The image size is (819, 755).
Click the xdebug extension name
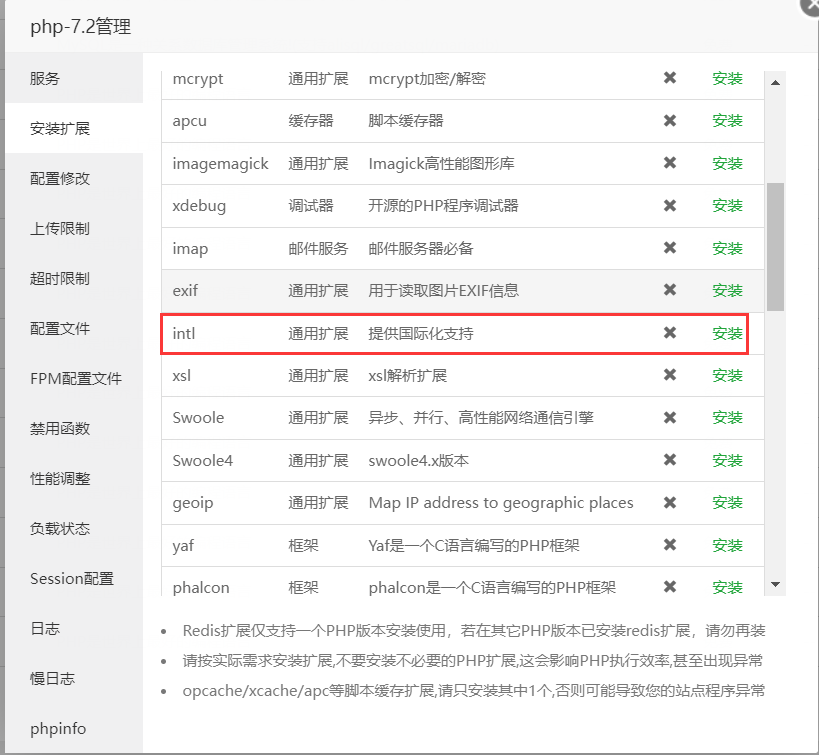(x=199, y=206)
